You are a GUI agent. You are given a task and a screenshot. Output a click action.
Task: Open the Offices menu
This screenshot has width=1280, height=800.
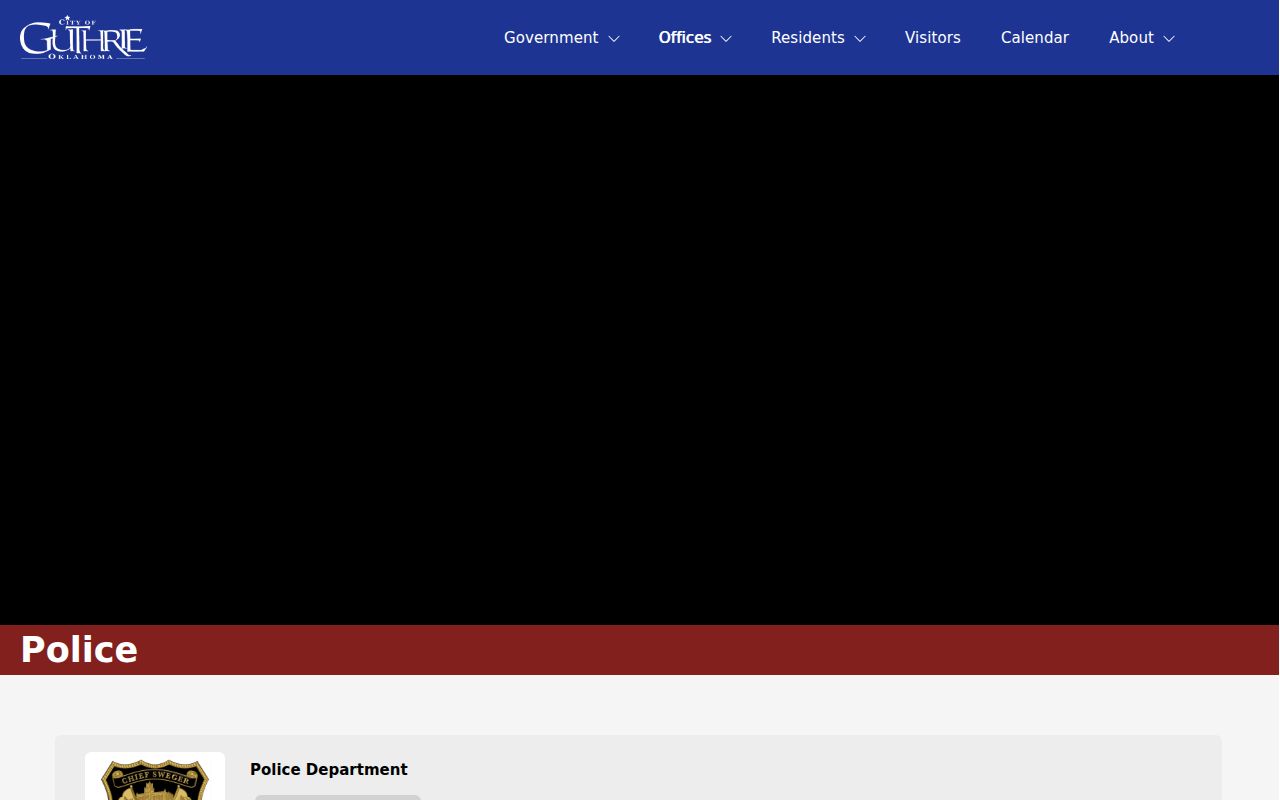click(x=685, y=38)
